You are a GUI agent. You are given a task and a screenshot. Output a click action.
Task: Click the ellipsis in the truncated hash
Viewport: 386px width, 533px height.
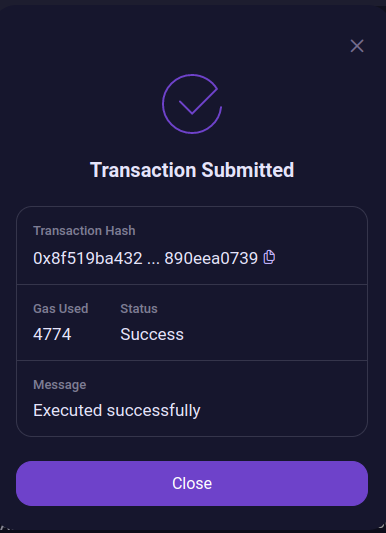(x=153, y=262)
